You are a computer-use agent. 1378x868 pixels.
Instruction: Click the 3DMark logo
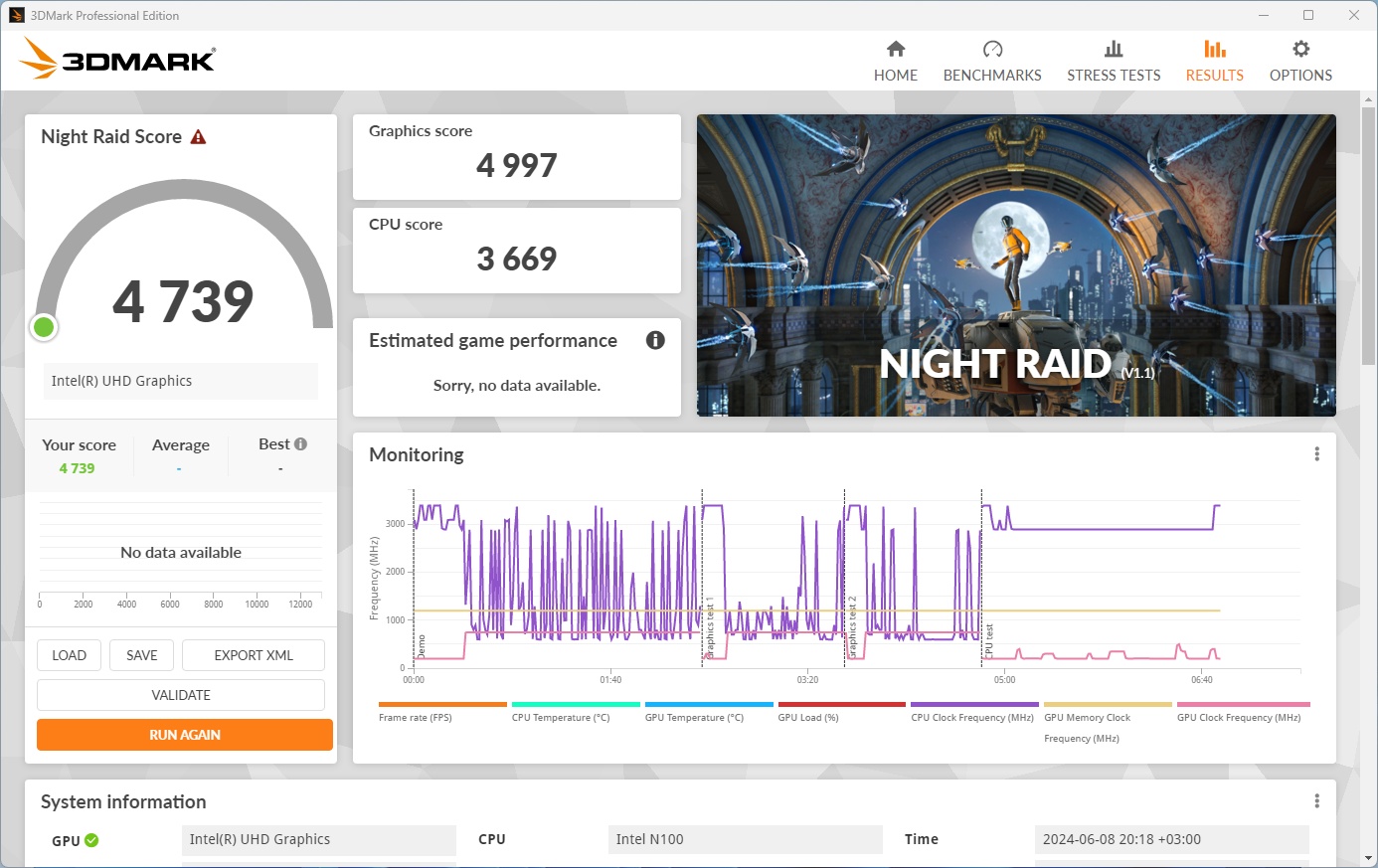point(117,59)
